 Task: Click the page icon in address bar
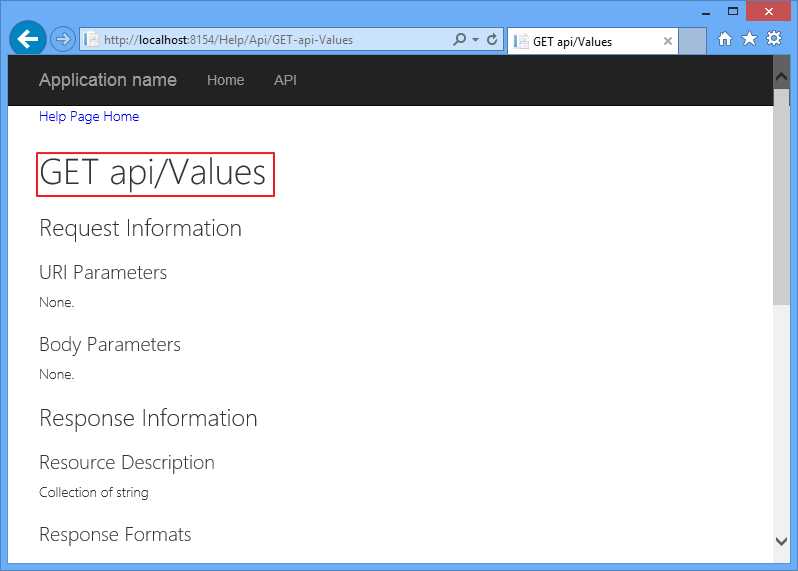pyautogui.click(x=91, y=39)
